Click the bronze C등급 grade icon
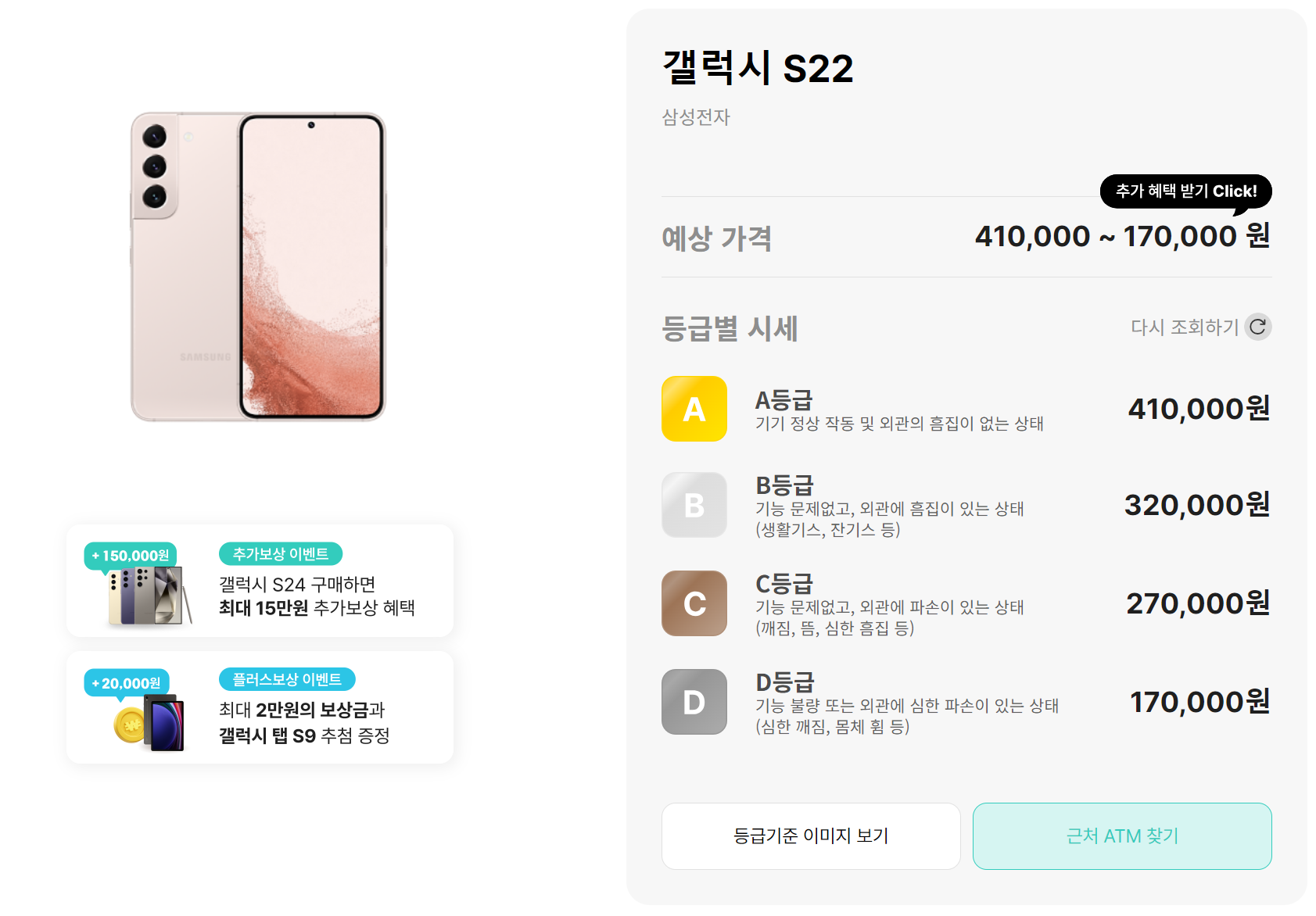 click(694, 603)
